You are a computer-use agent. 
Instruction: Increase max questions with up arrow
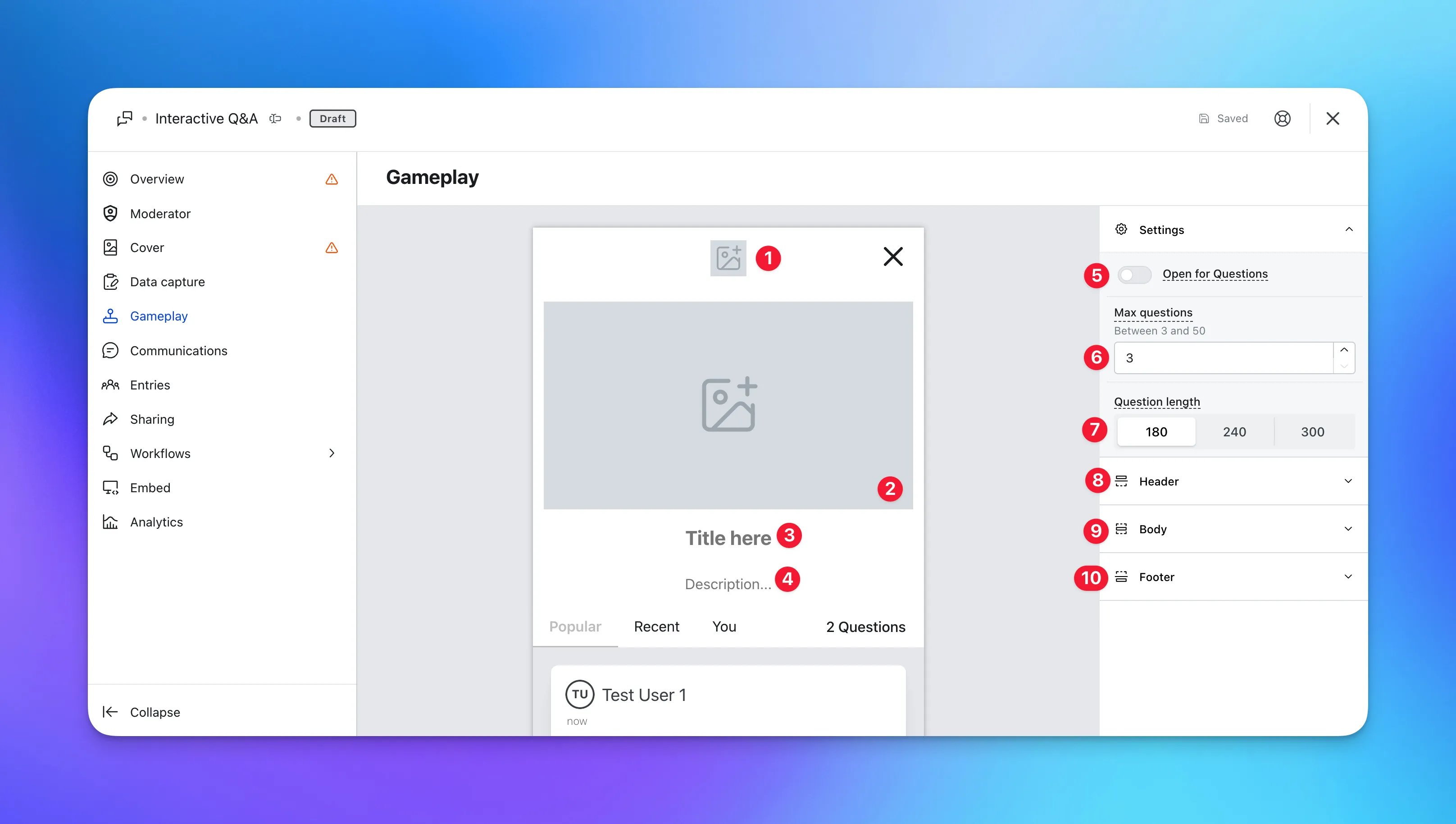1344,350
